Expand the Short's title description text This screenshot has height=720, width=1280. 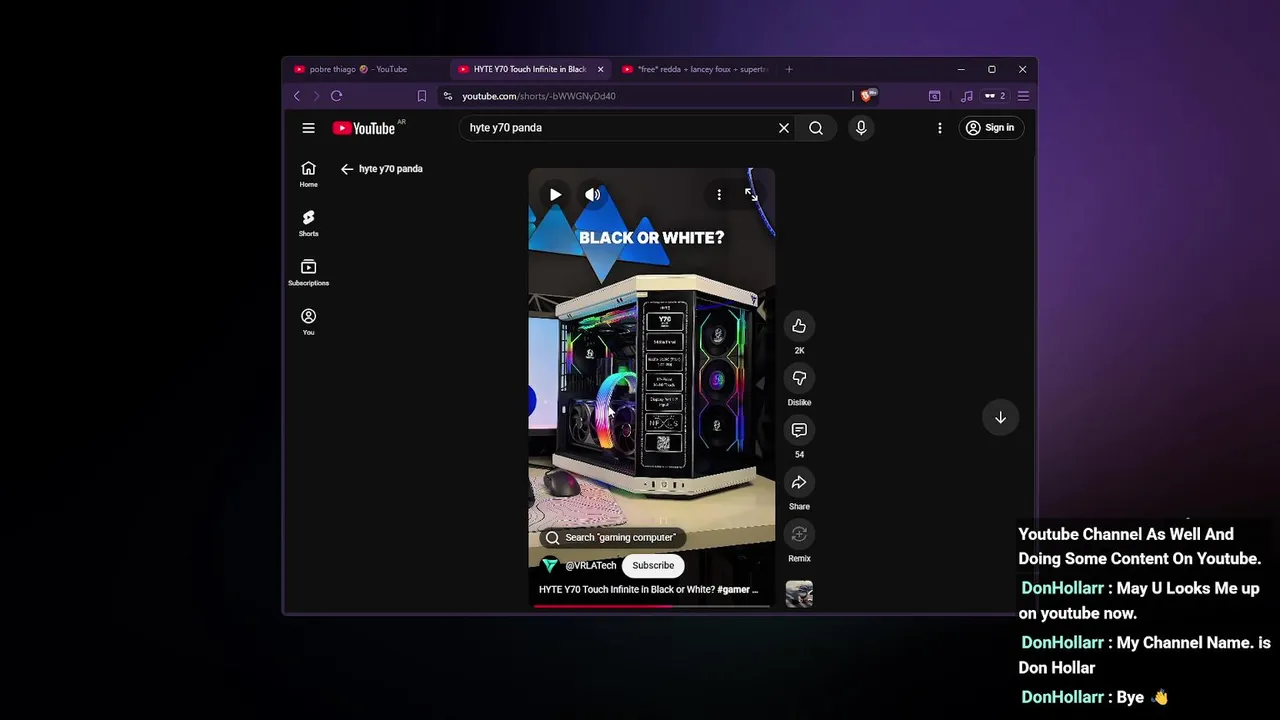tap(648, 590)
